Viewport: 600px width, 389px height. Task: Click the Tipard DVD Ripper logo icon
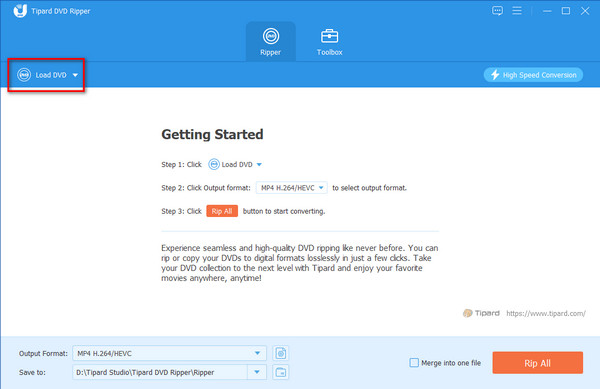coord(20,11)
